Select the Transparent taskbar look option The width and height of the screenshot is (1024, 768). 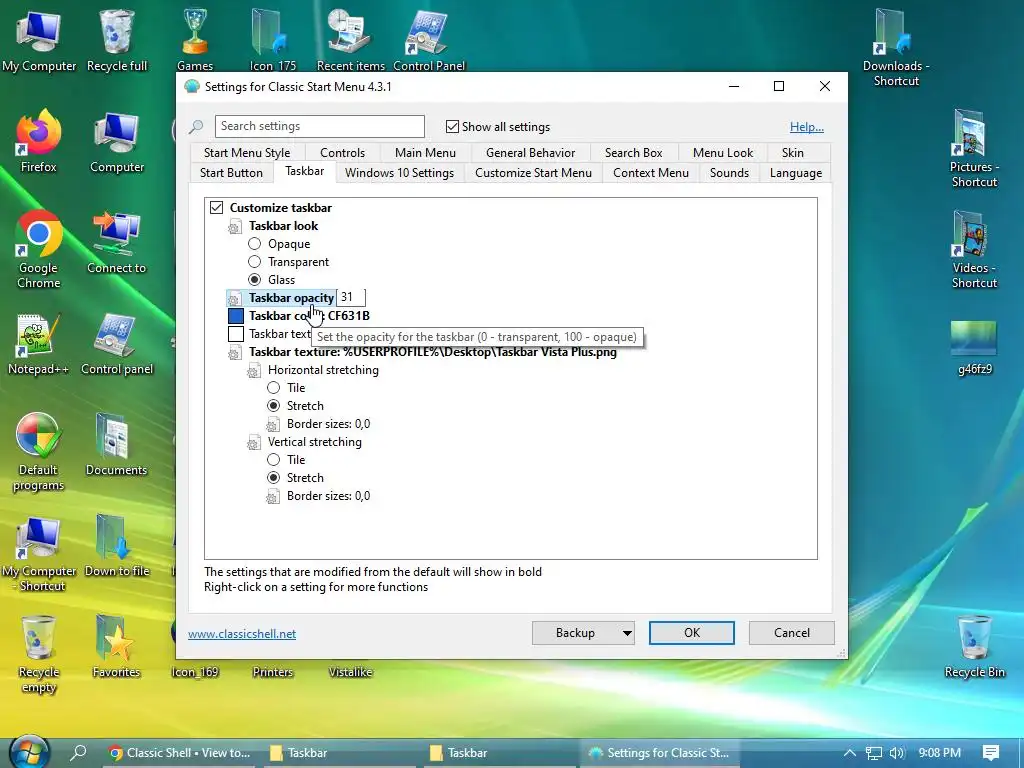255,262
